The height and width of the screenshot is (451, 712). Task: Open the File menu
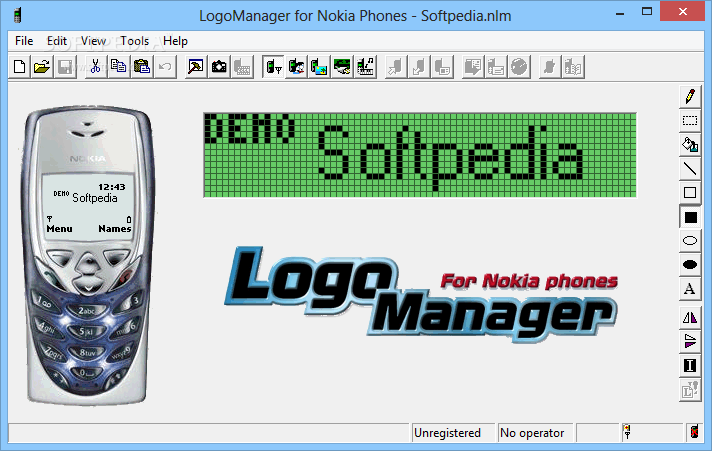point(24,41)
